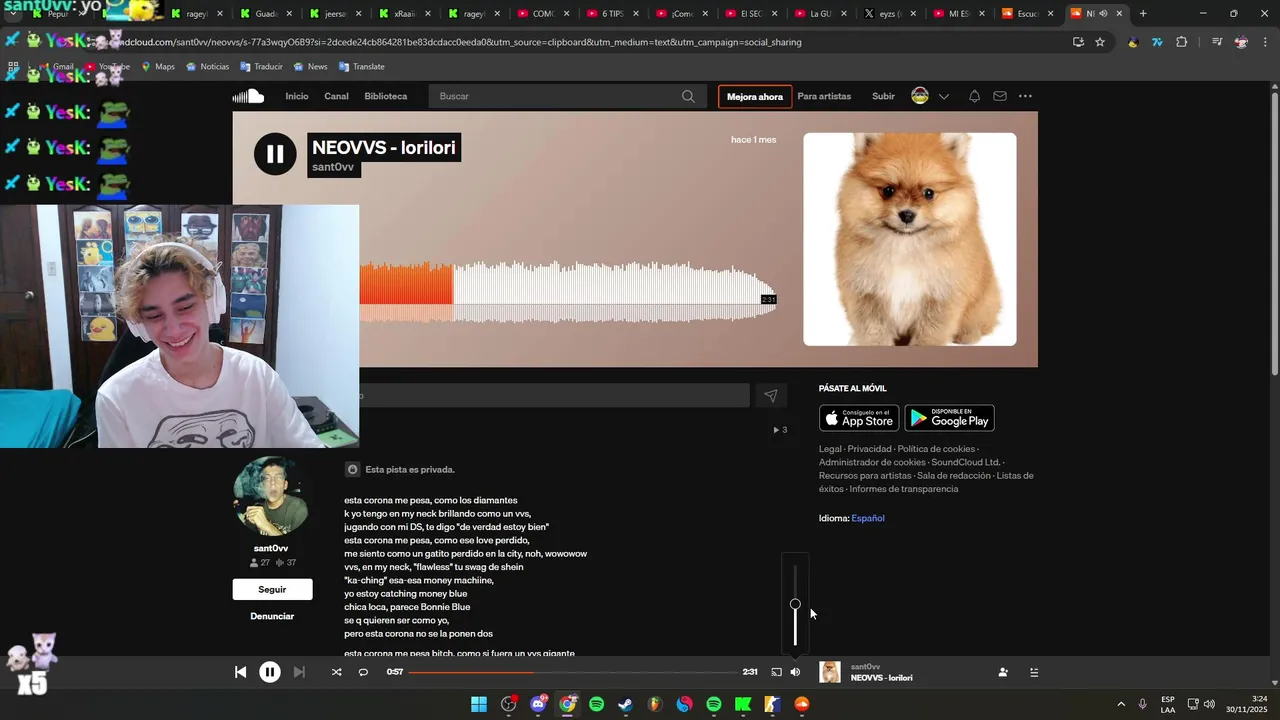The height and width of the screenshot is (720, 1280).
Task: Send the comment with the arrow icon
Action: tap(770, 396)
